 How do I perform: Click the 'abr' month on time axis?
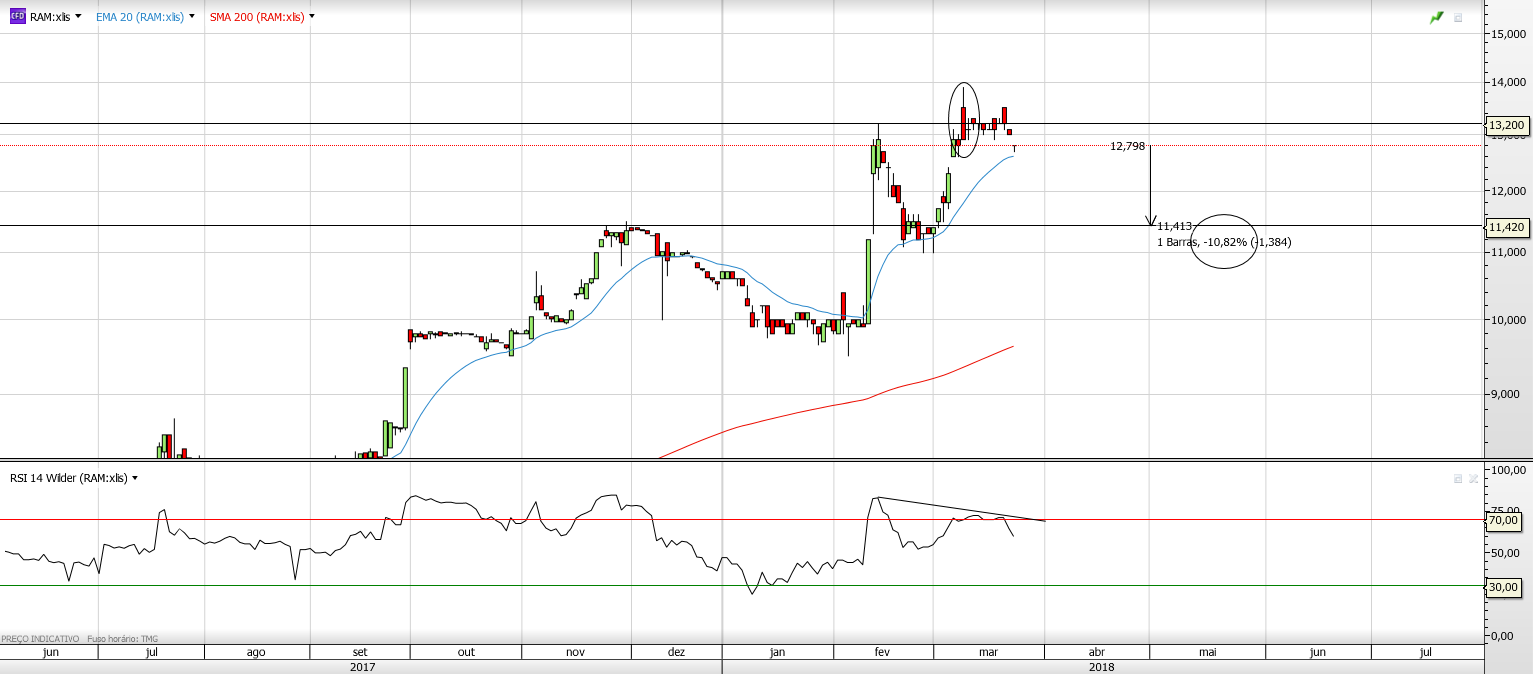coord(1097,652)
